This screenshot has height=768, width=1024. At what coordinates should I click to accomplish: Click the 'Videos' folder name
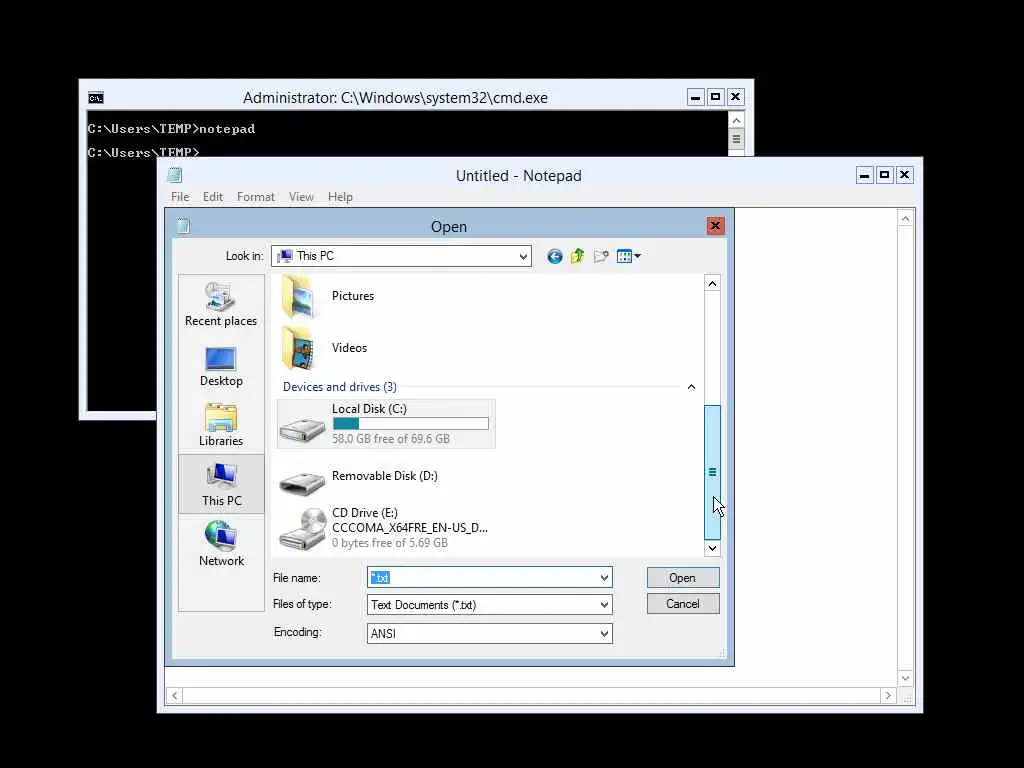[349, 348]
